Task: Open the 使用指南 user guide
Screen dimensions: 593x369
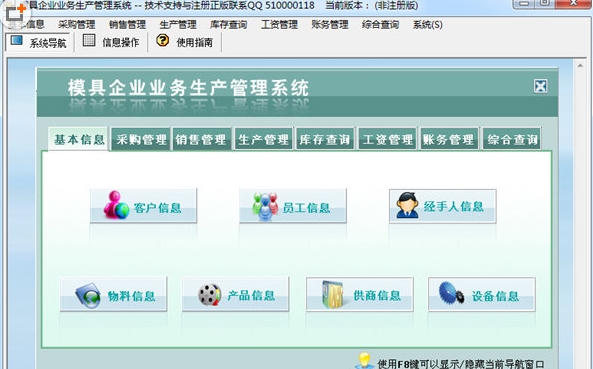Action: pos(185,42)
